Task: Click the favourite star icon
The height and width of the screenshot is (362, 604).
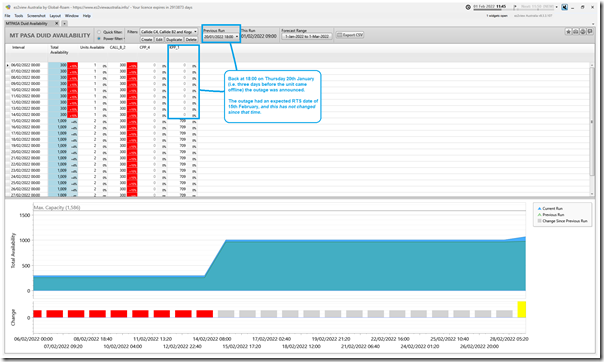Action: tap(568, 32)
